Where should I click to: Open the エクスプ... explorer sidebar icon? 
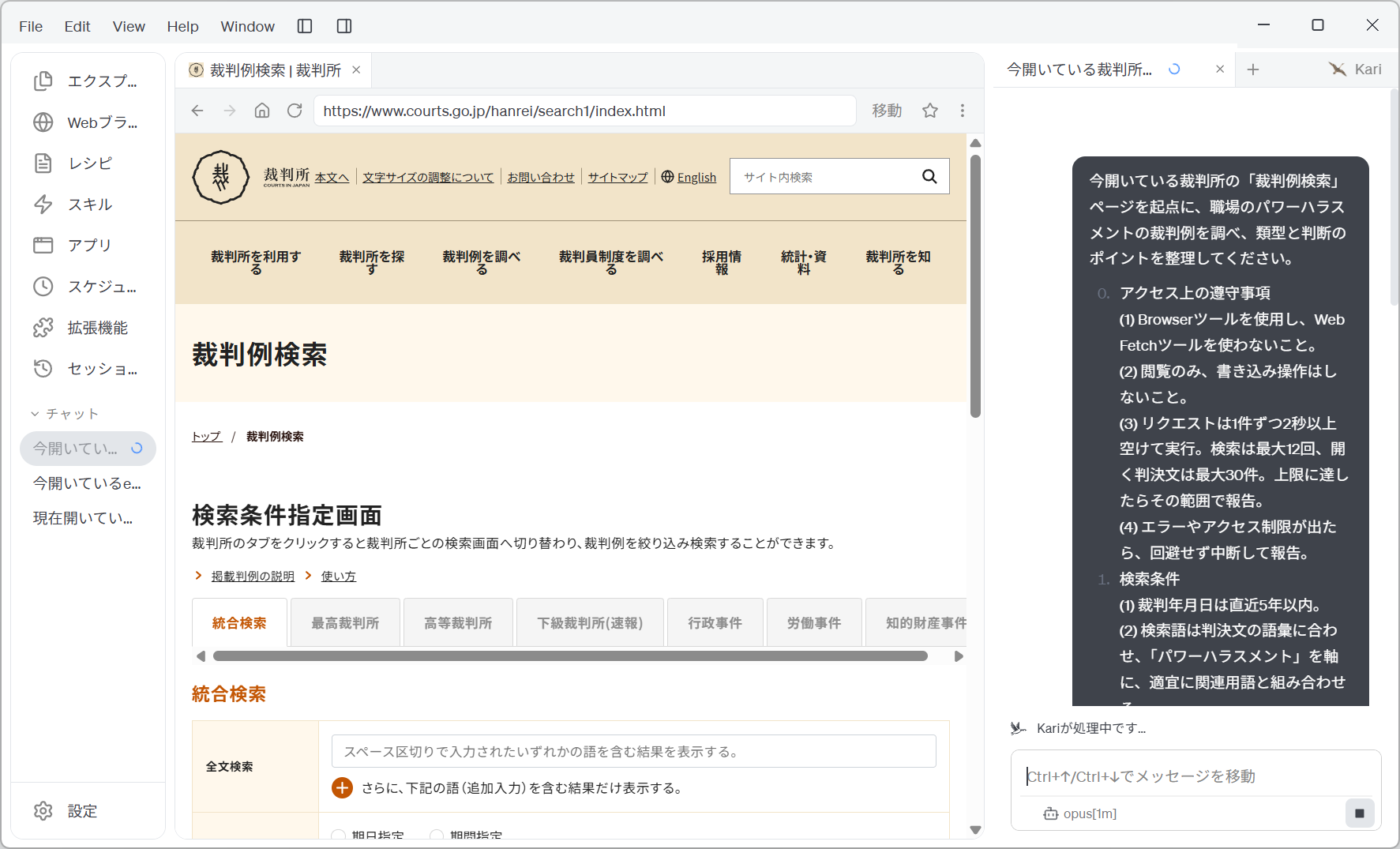coord(43,81)
